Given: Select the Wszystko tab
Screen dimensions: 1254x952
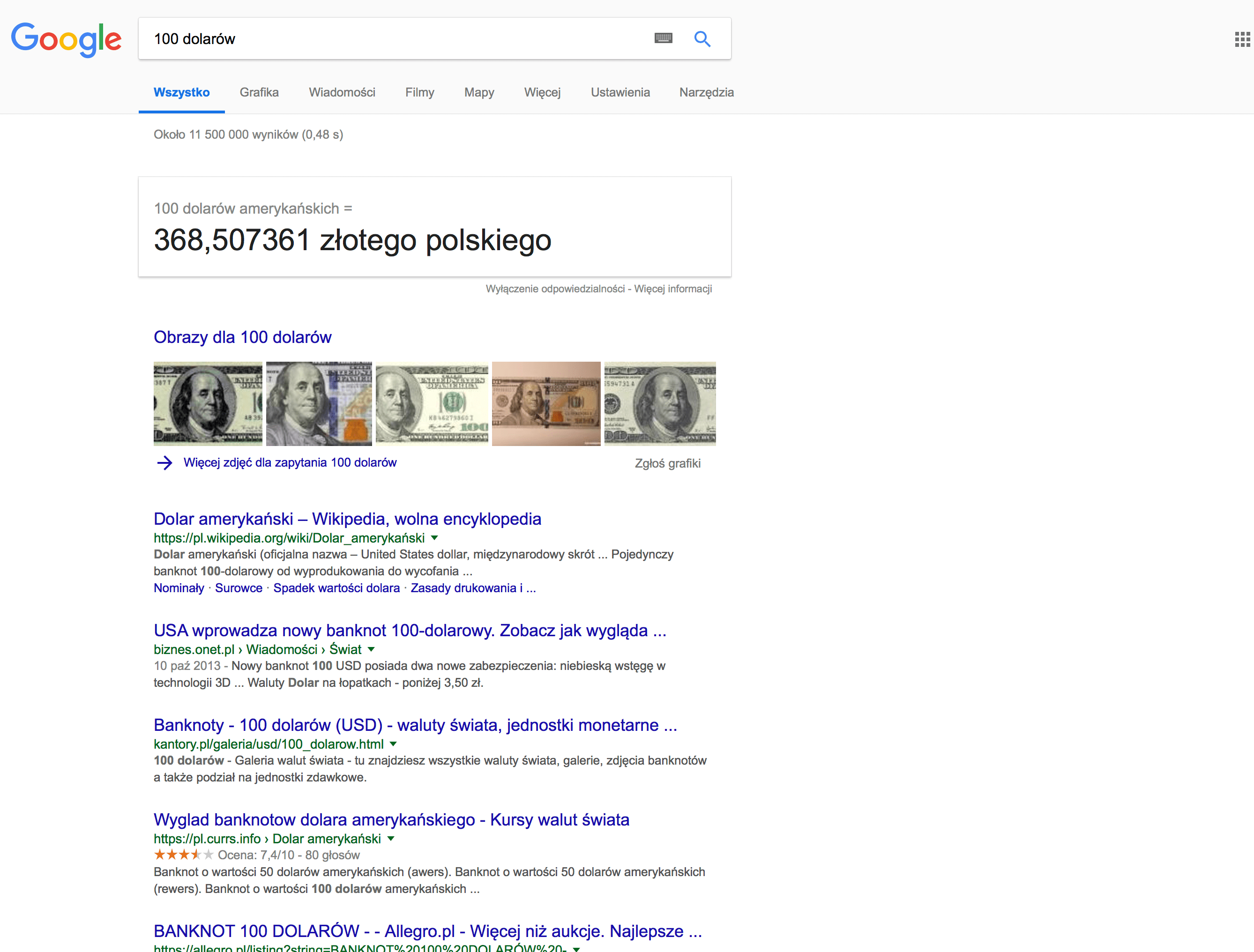Looking at the screenshot, I should click(181, 92).
